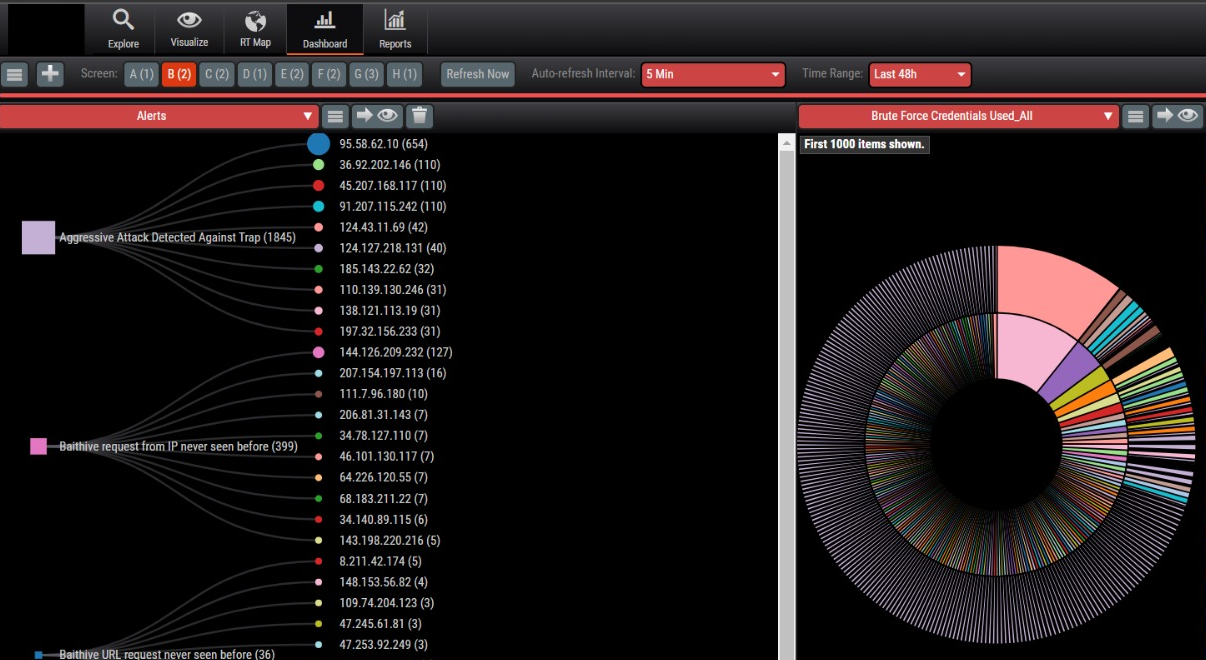Add a new widget with the plus icon
The width and height of the screenshot is (1206, 660).
[x=50, y=74]
